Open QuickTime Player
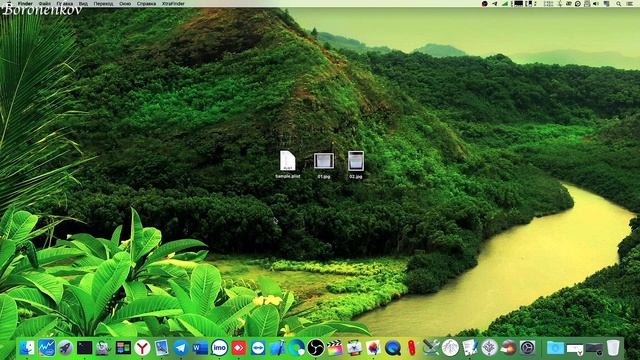This screenshot has width=640, height=360. tap(393, 348)
